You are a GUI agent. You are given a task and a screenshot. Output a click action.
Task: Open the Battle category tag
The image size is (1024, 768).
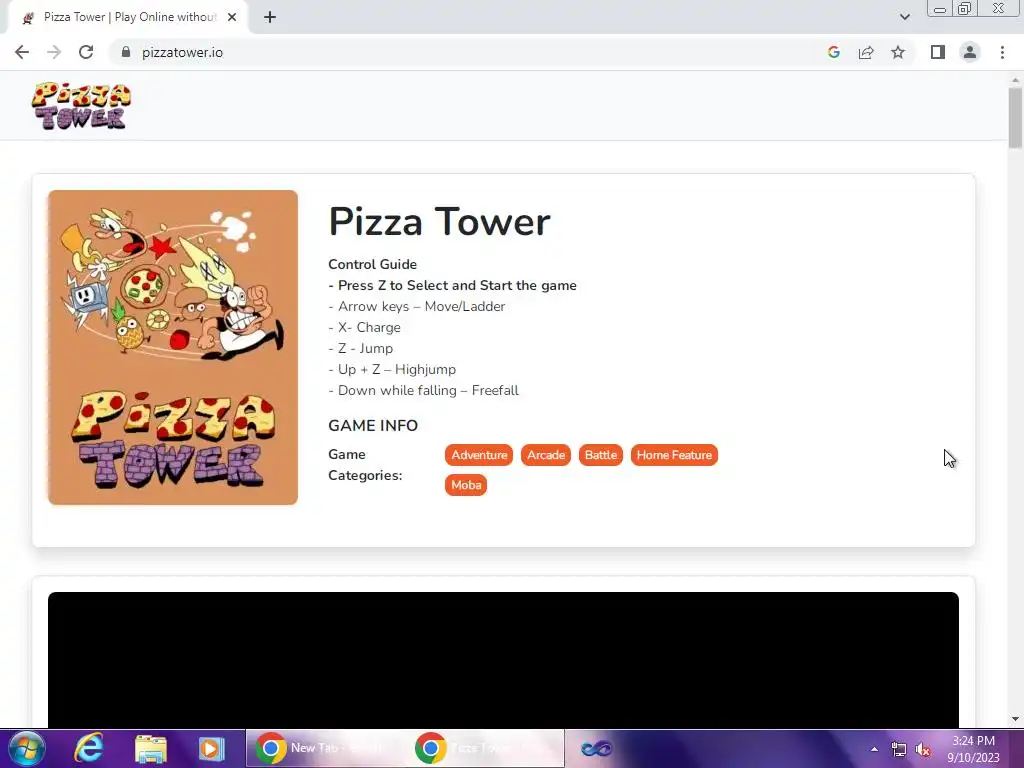coord(601,455)
